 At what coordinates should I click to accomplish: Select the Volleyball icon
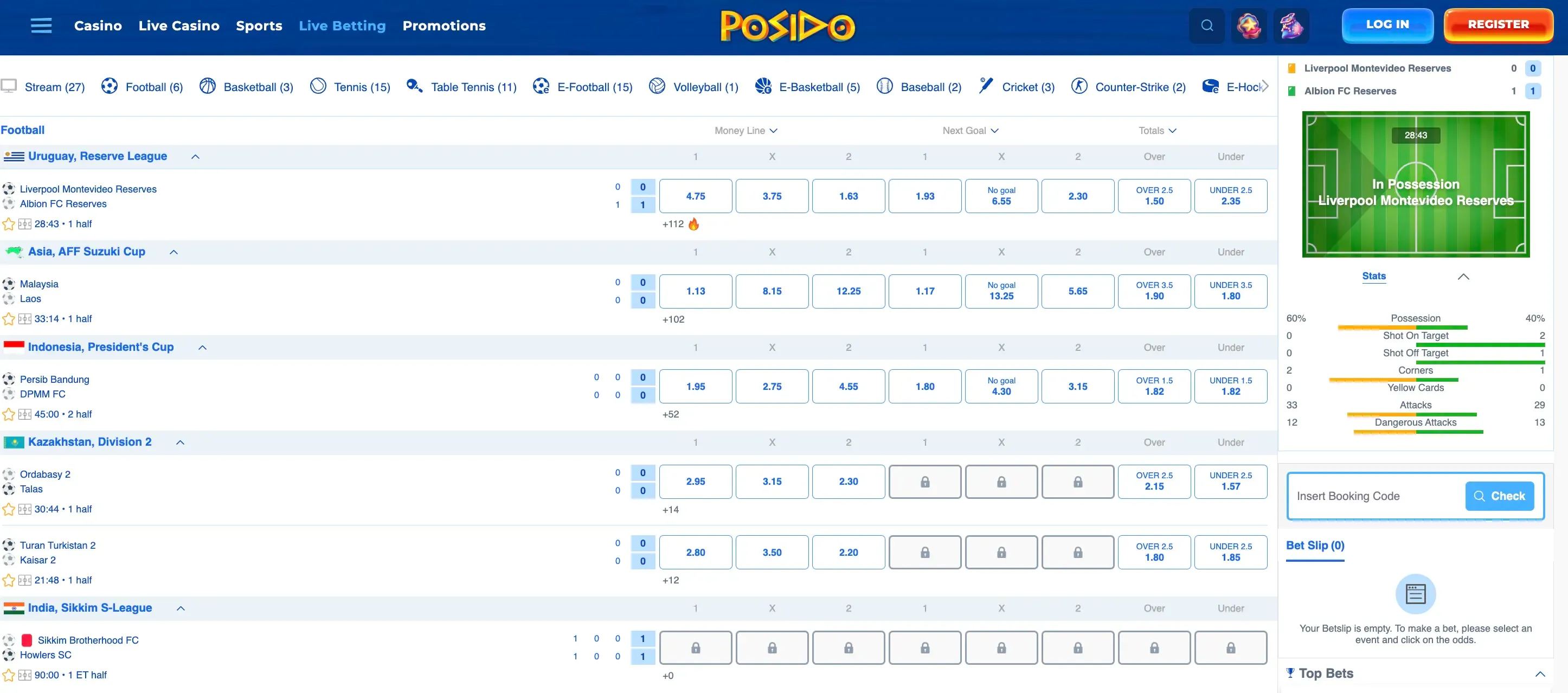657,86
